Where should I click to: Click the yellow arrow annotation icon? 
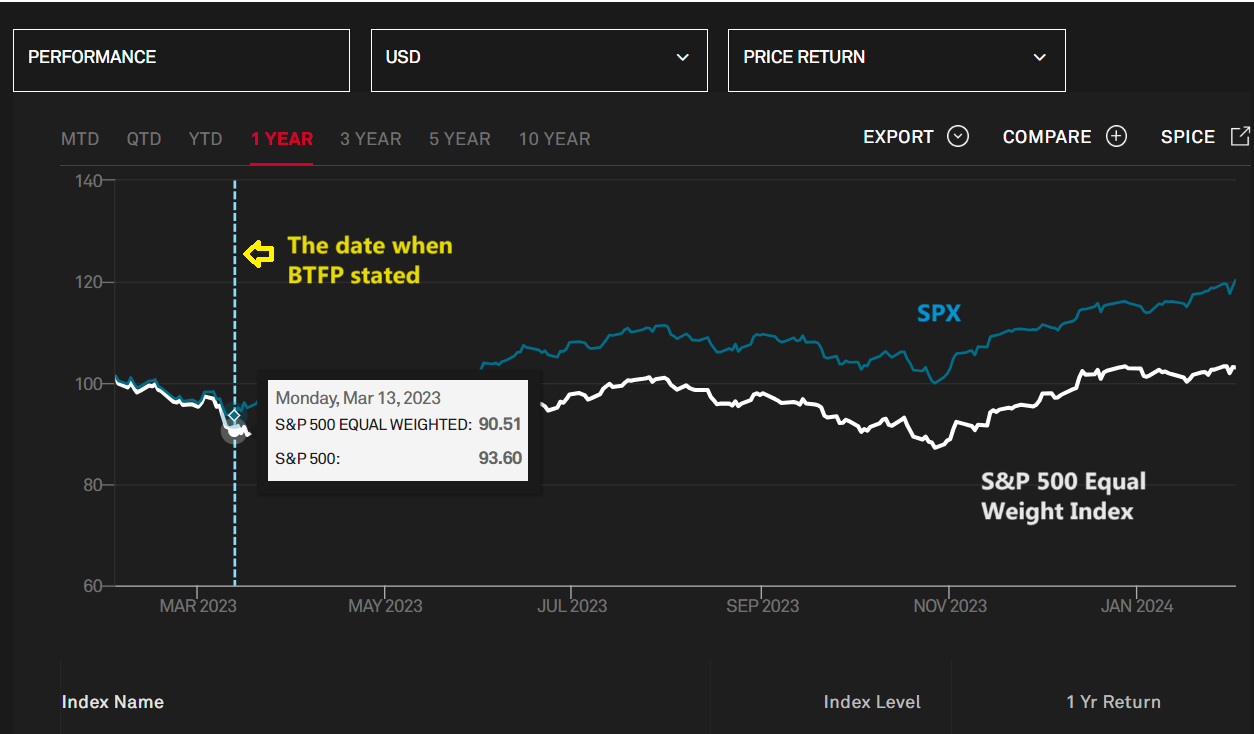tap(260, 255)
